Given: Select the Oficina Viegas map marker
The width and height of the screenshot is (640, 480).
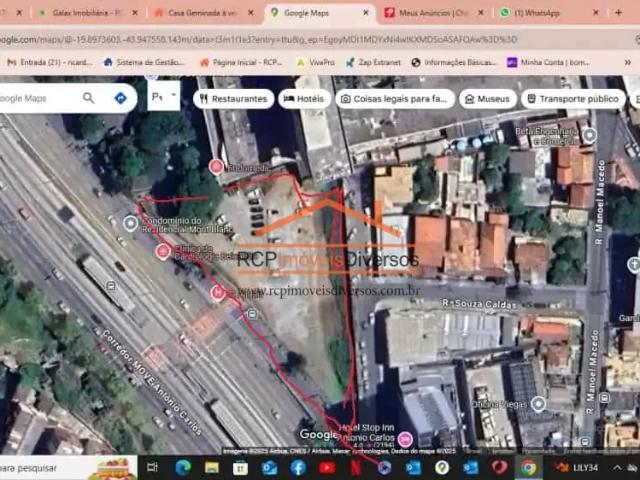Looking at the screenshot, I should coord(538,404).
